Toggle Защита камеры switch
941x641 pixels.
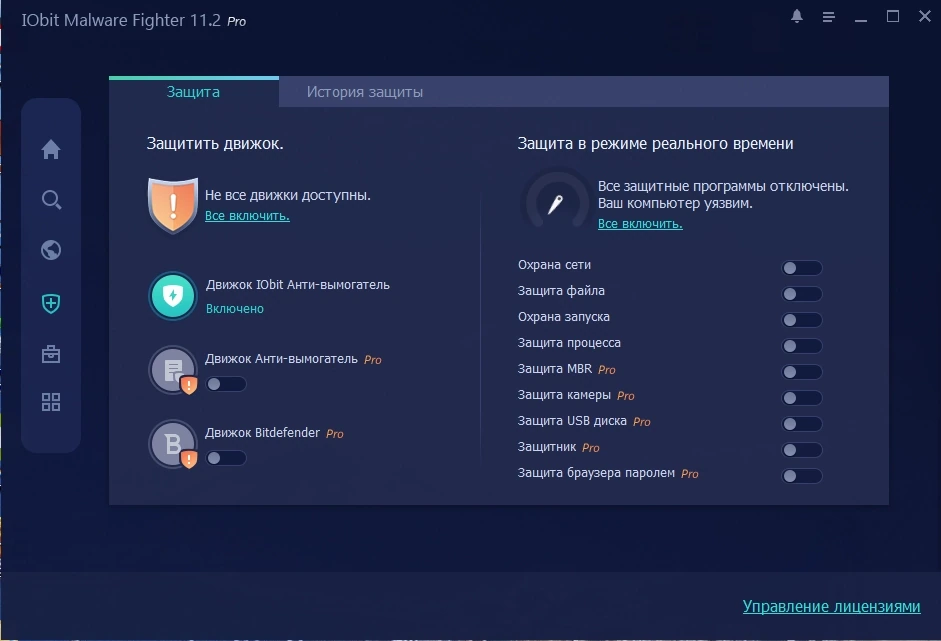(802, 398)
